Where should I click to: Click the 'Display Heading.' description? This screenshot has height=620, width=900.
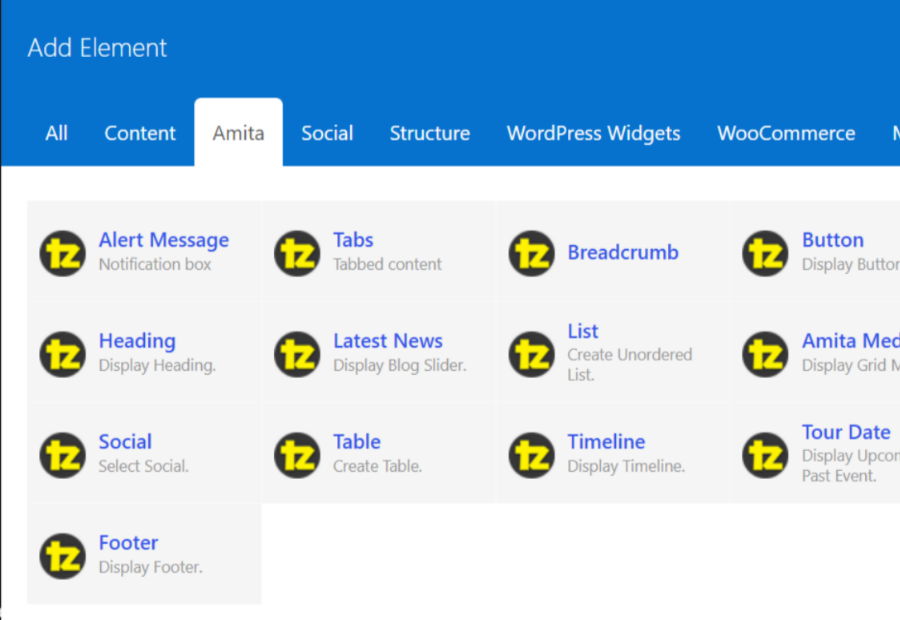click(157, 366)
